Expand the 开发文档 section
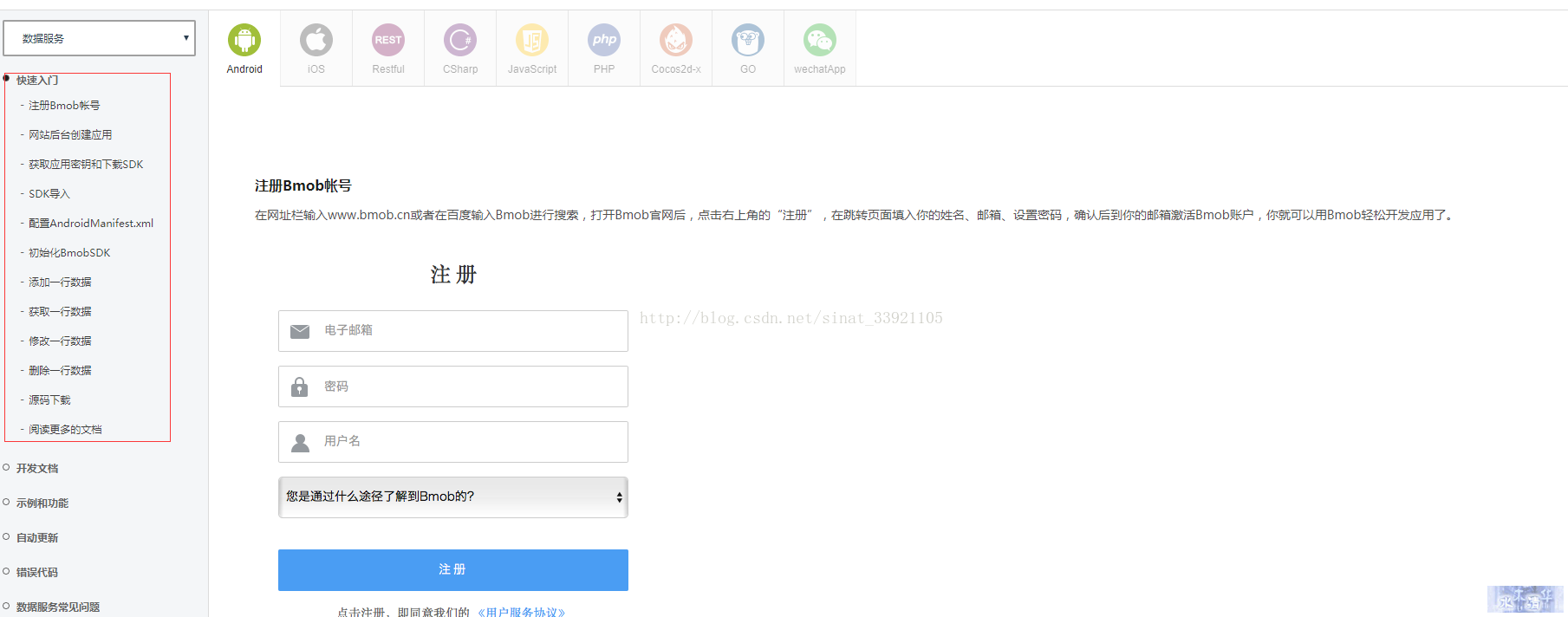The width and height of the screenshot is (1568, 617). tap(37, 468)
